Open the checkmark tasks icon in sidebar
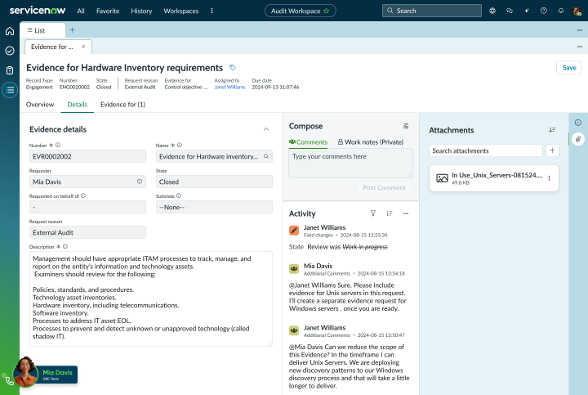The width and height of the screenshot is (588, 395). 10,51
